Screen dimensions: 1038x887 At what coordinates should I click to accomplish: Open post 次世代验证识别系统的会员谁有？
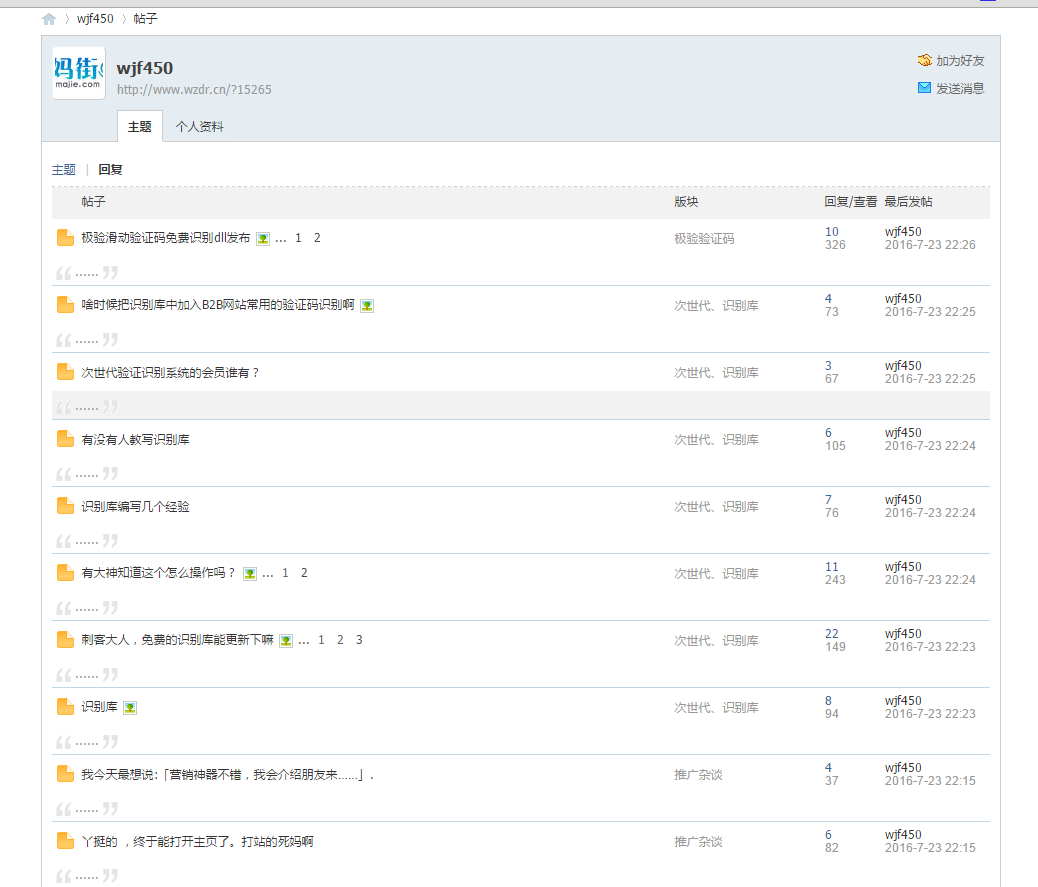(x=170, y=373)
